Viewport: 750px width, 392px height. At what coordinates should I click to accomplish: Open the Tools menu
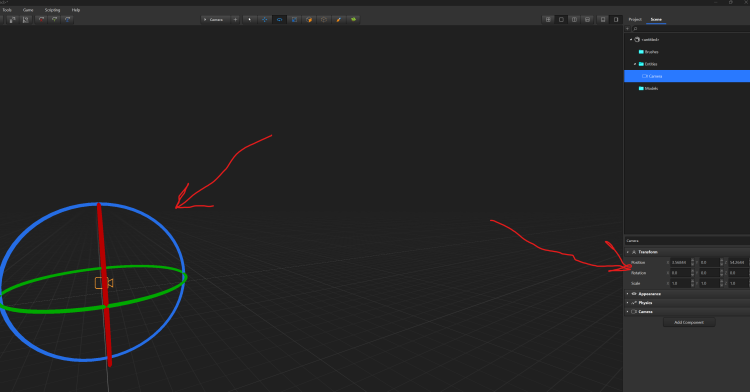(7, 10)
